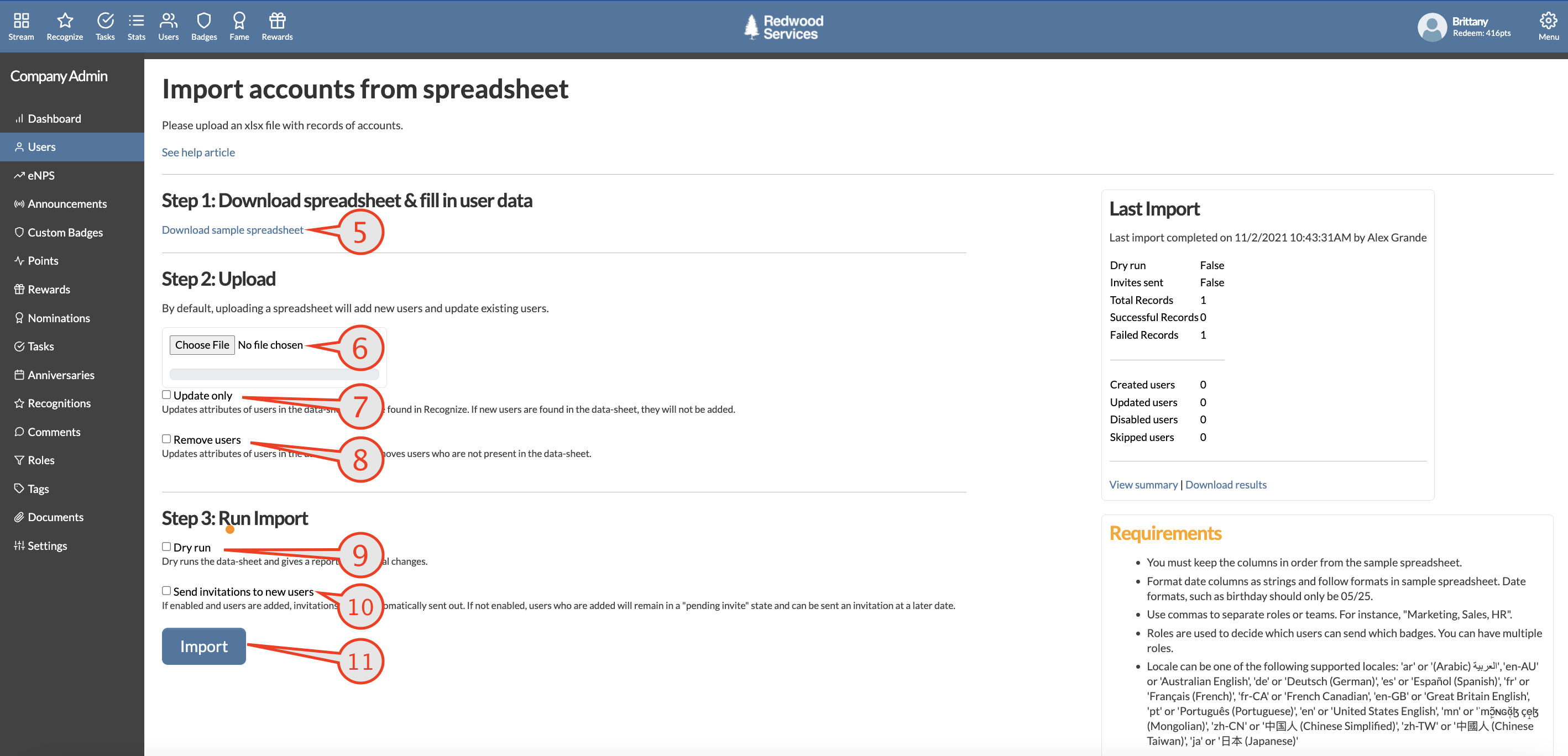This screenshot has width=1568, height=756.
Task: Click Brittany's profile avatar
Action: point(1431,28)
